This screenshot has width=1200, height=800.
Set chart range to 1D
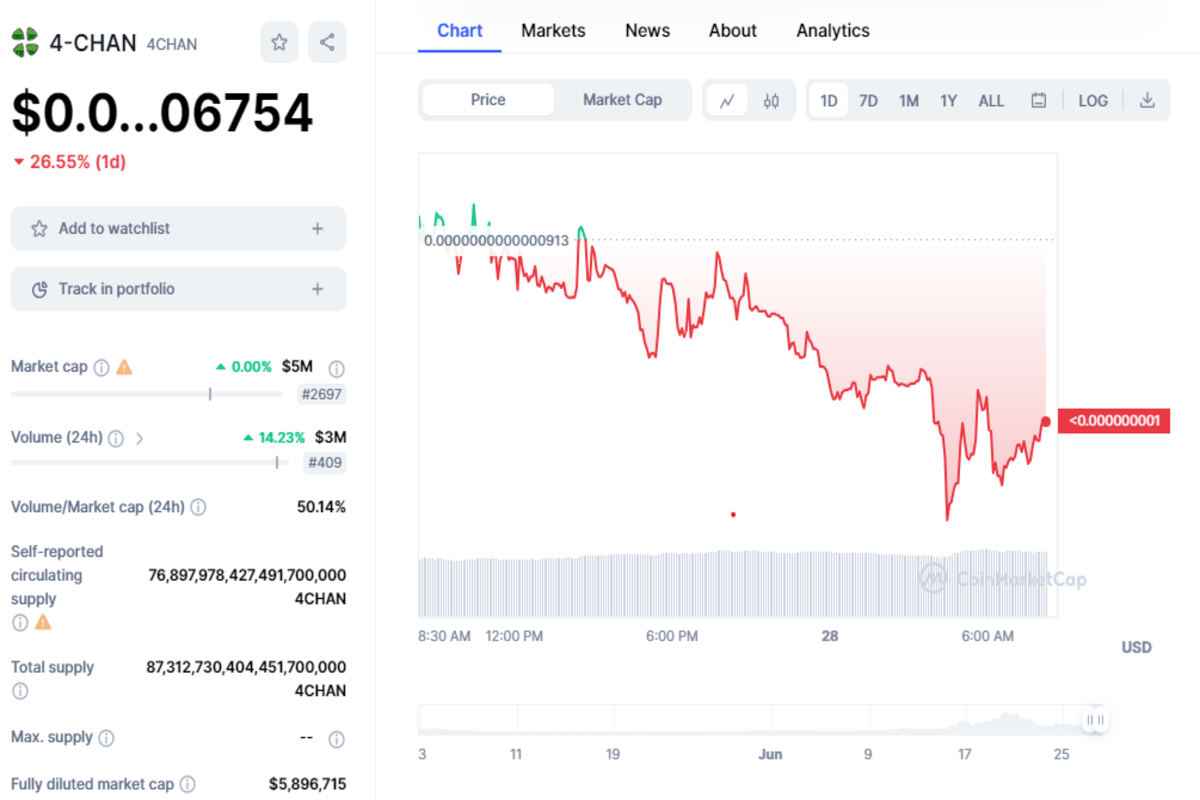[x=829, y=100]
